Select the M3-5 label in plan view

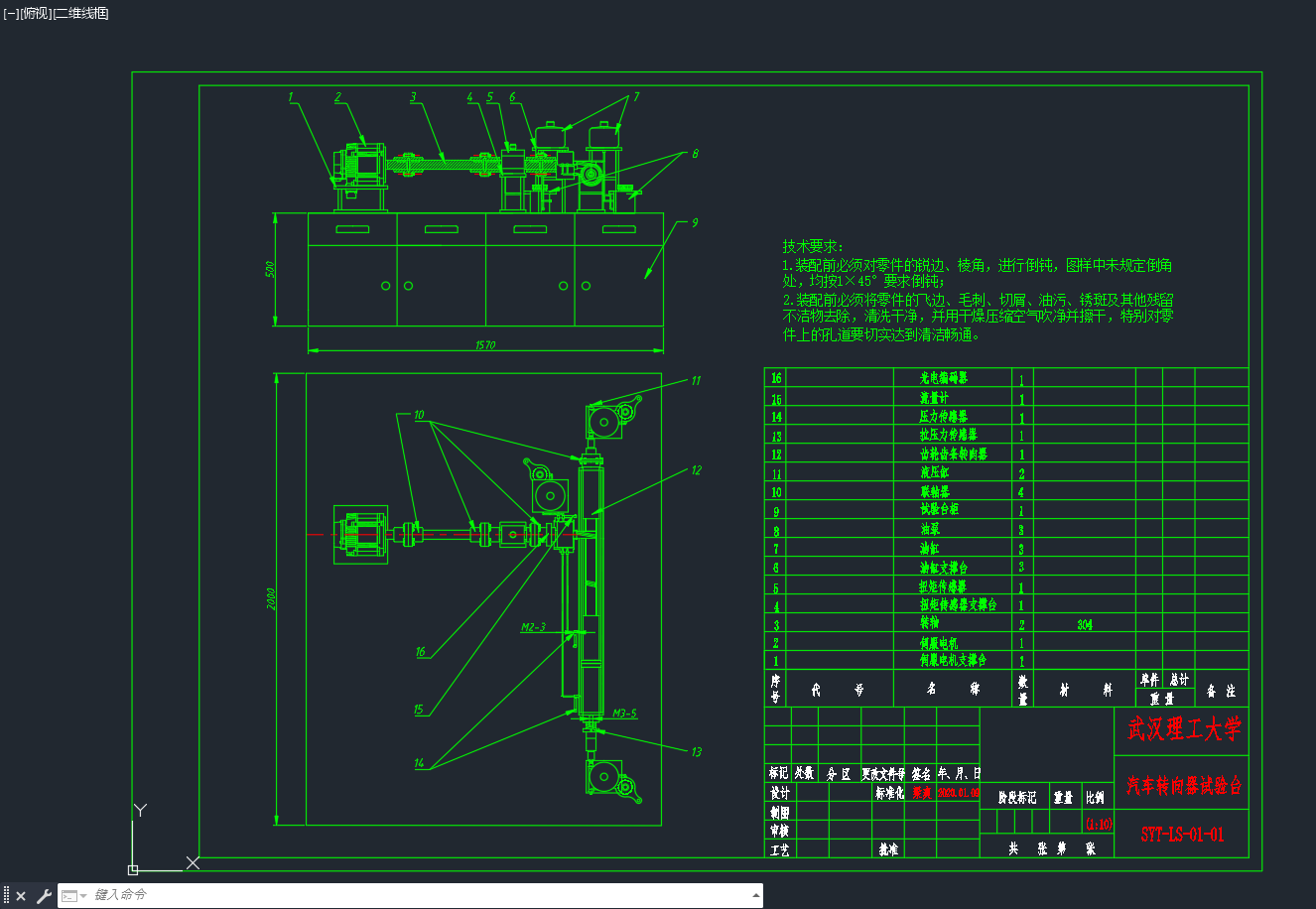(624, 714)
